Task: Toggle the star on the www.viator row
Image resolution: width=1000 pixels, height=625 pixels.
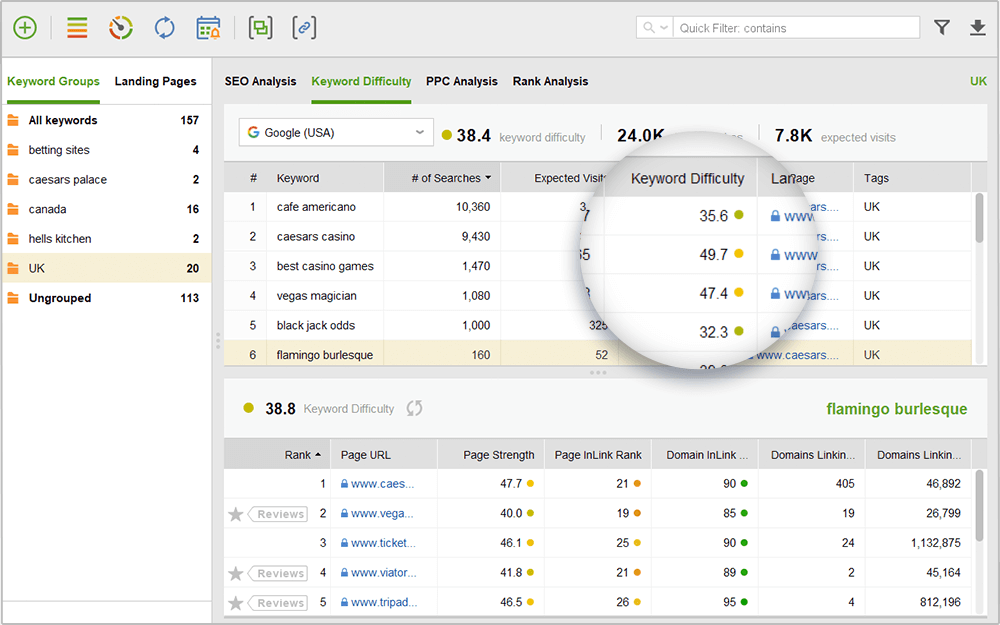Action: [x=236, y=573]
